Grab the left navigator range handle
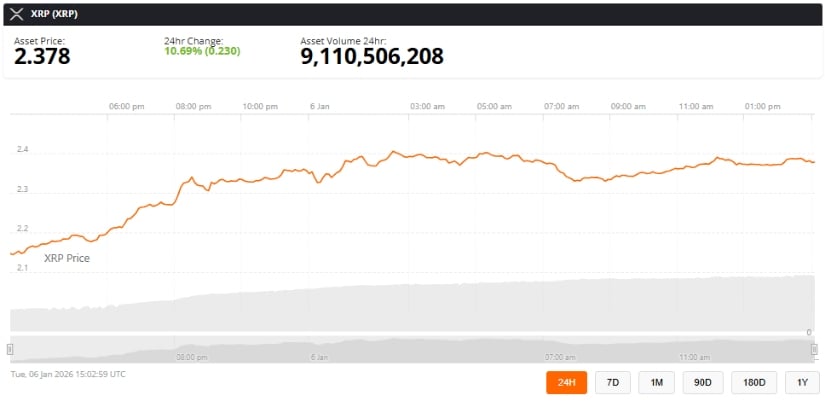825x401 pixels. coord(10,349)
